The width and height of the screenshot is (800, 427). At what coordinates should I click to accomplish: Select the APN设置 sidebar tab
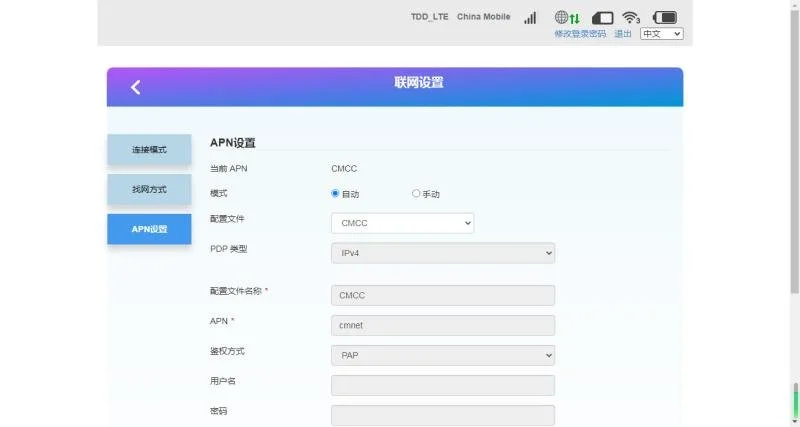tap(149, 229)
